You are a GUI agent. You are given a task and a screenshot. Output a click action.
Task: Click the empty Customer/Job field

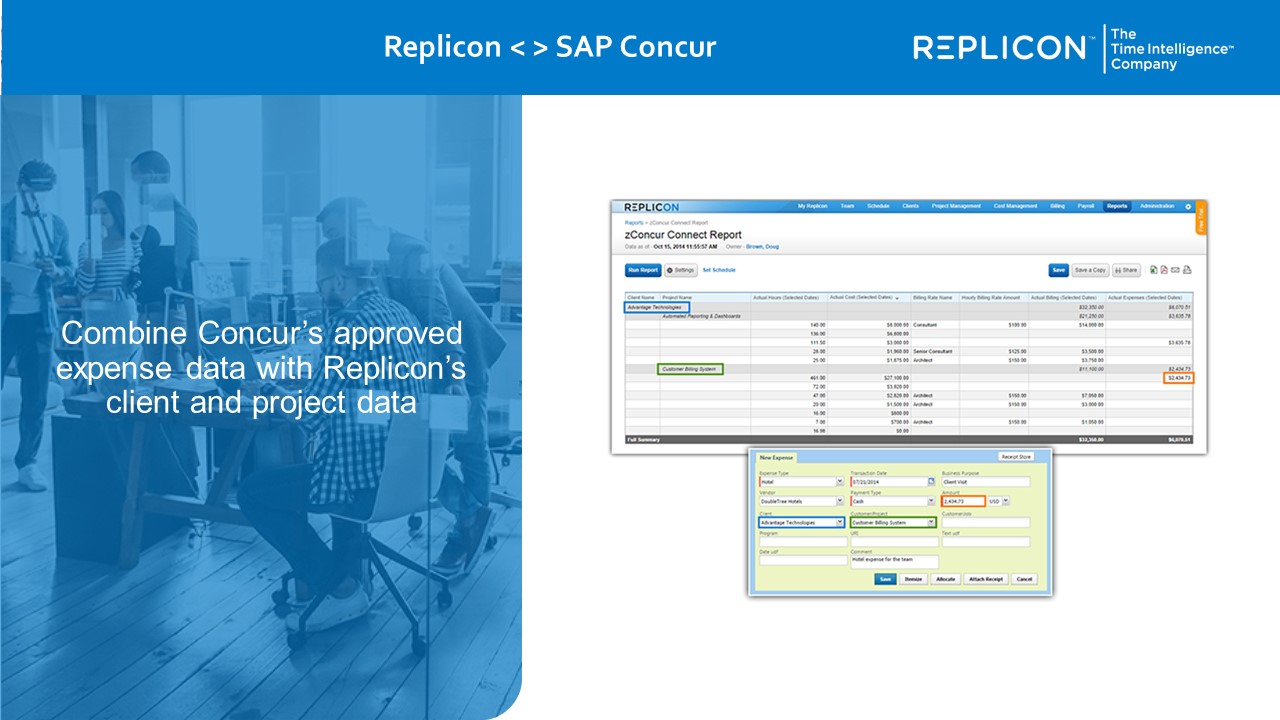(986, 522)
